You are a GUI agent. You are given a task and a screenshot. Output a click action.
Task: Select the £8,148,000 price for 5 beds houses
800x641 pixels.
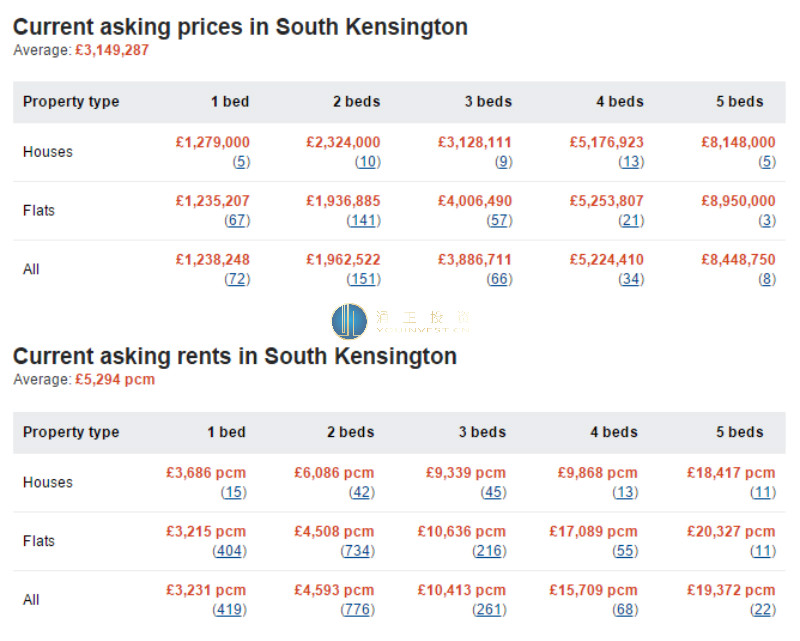coord(738,142)
